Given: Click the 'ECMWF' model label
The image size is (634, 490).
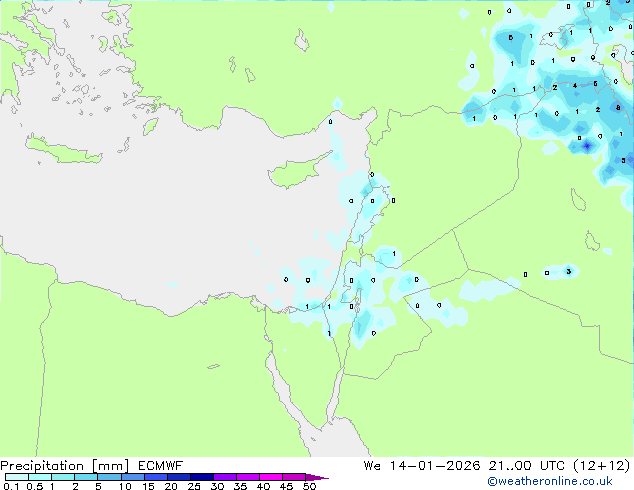Looking at the screenshot, I should pos(161,466).
